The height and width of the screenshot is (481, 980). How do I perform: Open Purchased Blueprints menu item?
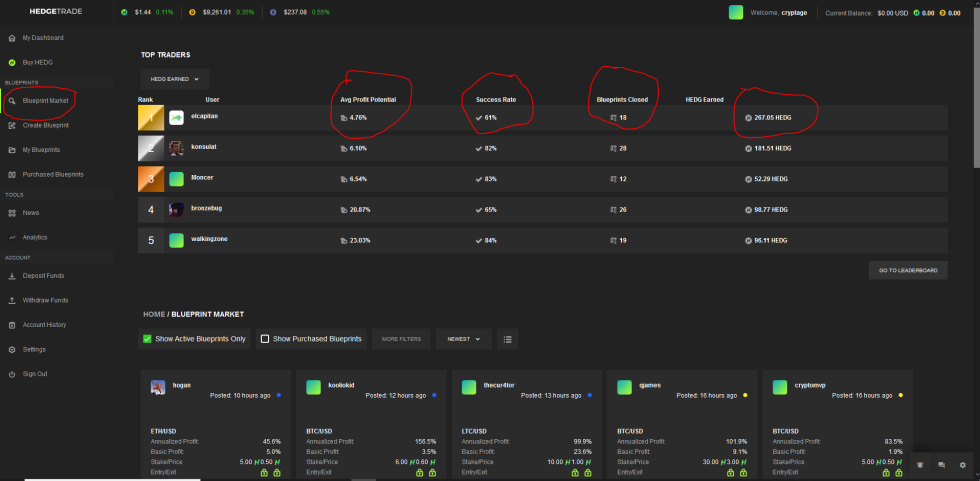point(52,175)
